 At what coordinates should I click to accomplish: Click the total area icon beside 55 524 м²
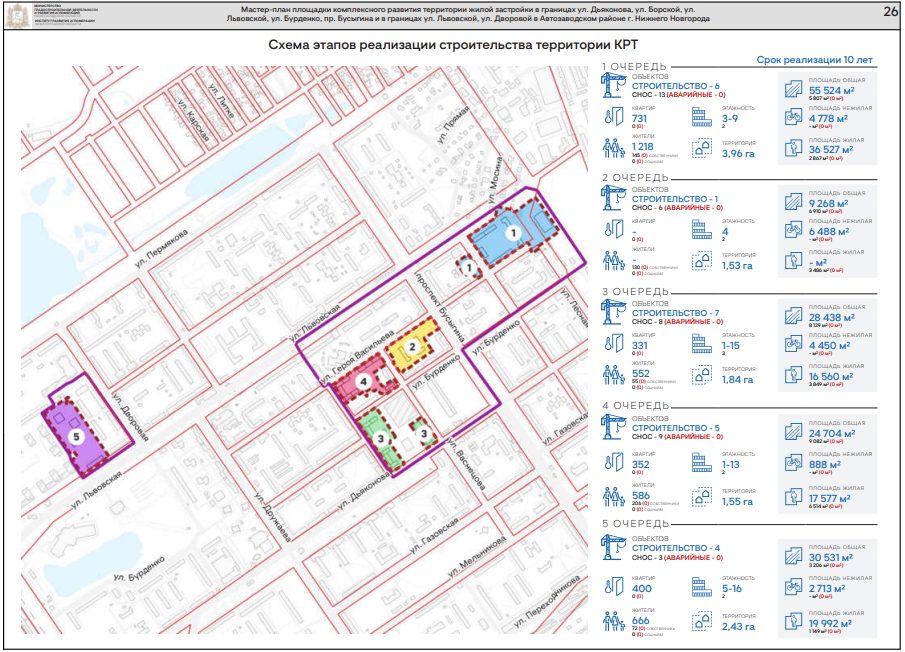click(792, 87)
